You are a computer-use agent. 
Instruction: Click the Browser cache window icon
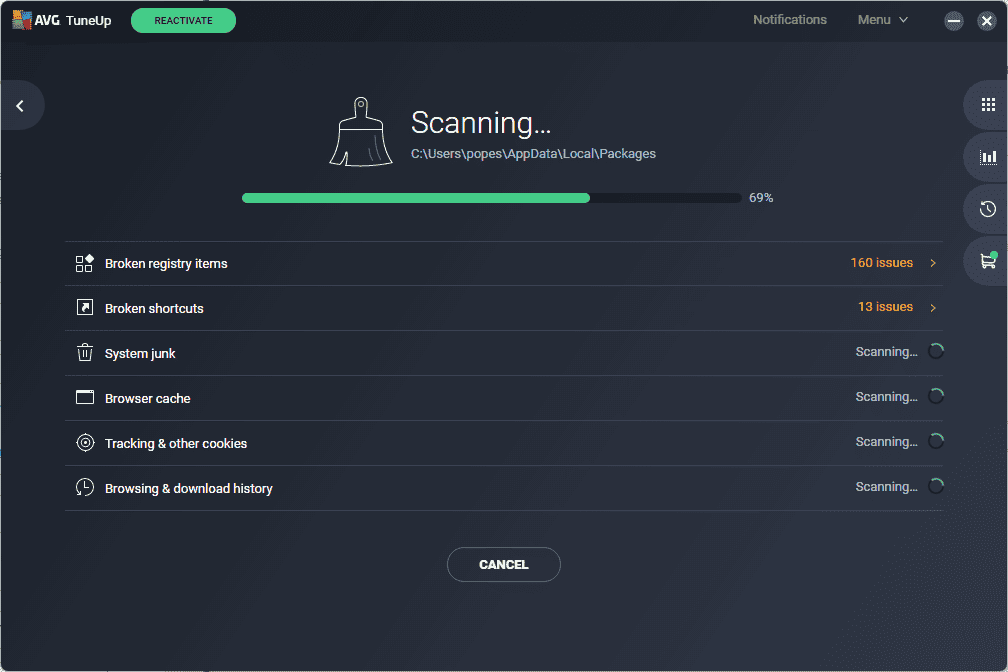[x=85, y=397]
